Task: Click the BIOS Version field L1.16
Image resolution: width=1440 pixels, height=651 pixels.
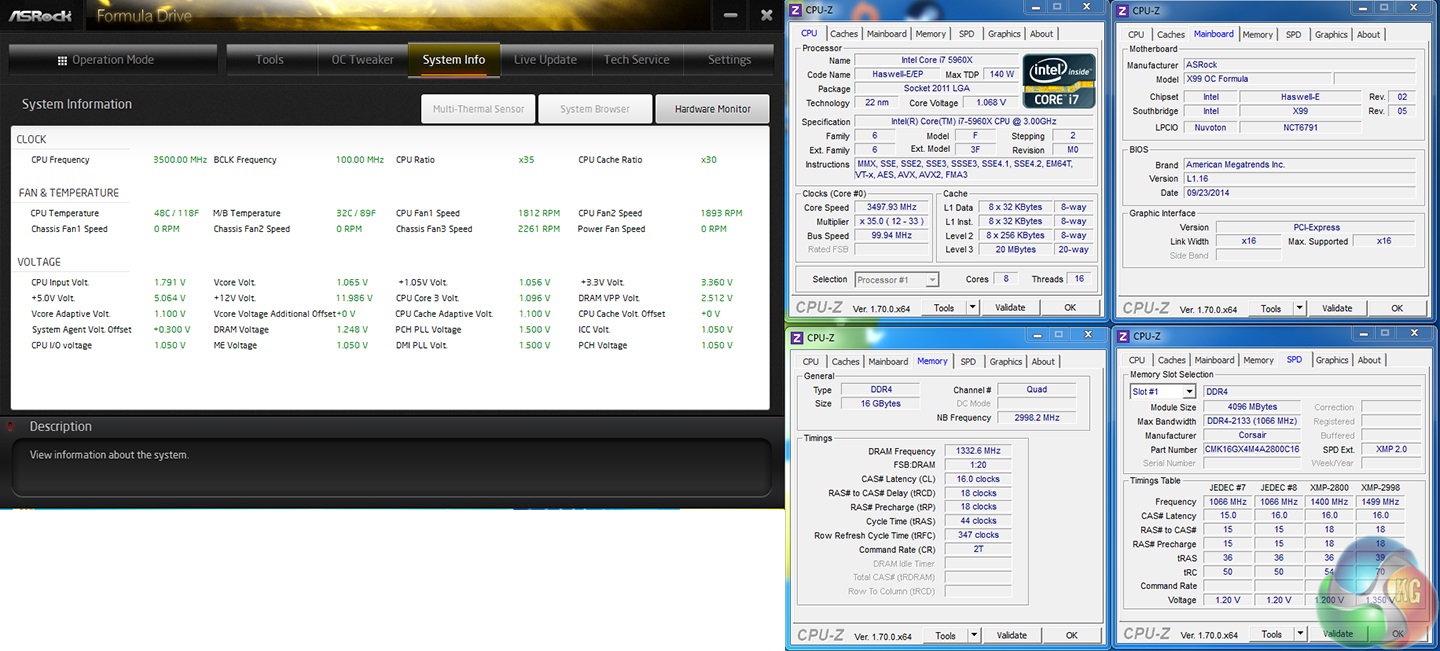Action: 1298,179
